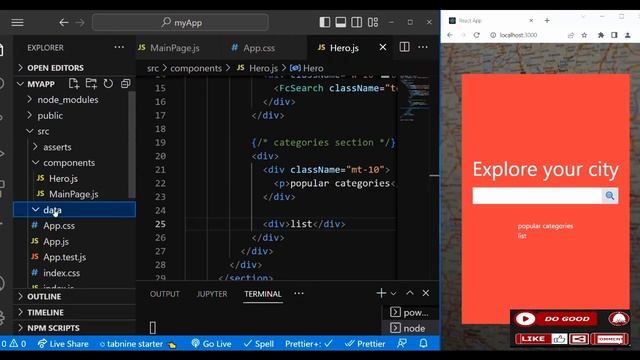Collapse all folders in Explorer
This screenshot has height=360, width=640.
pos(126,84)
